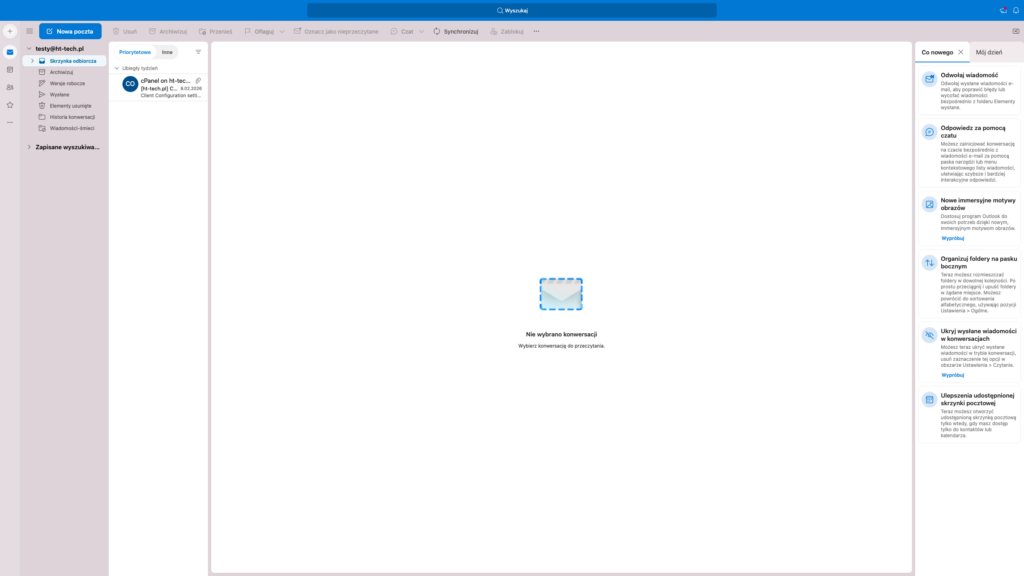Open the Mail view icon in left rail
This screenshot has width=1024, height=576.
coord(10,52)
